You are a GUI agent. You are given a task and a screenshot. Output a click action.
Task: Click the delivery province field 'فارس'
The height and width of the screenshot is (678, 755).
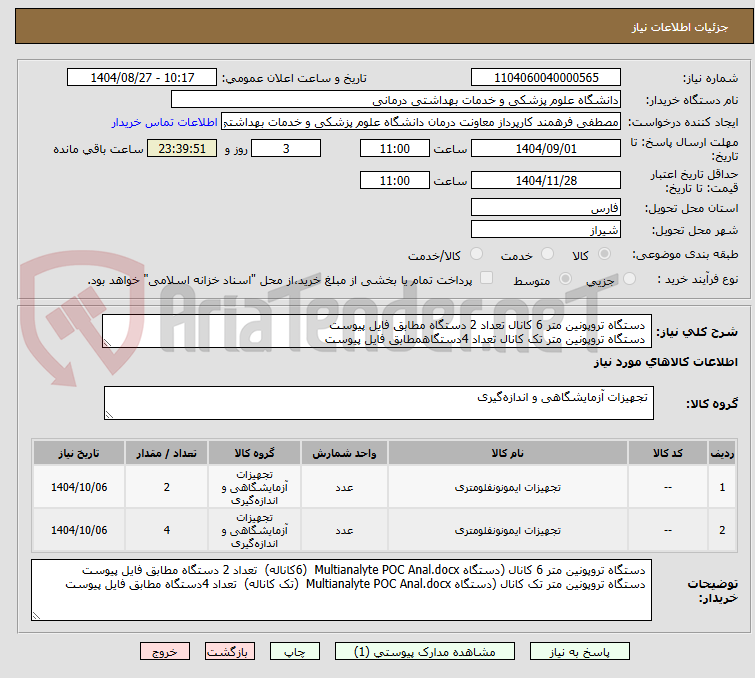tap(546, 208)
